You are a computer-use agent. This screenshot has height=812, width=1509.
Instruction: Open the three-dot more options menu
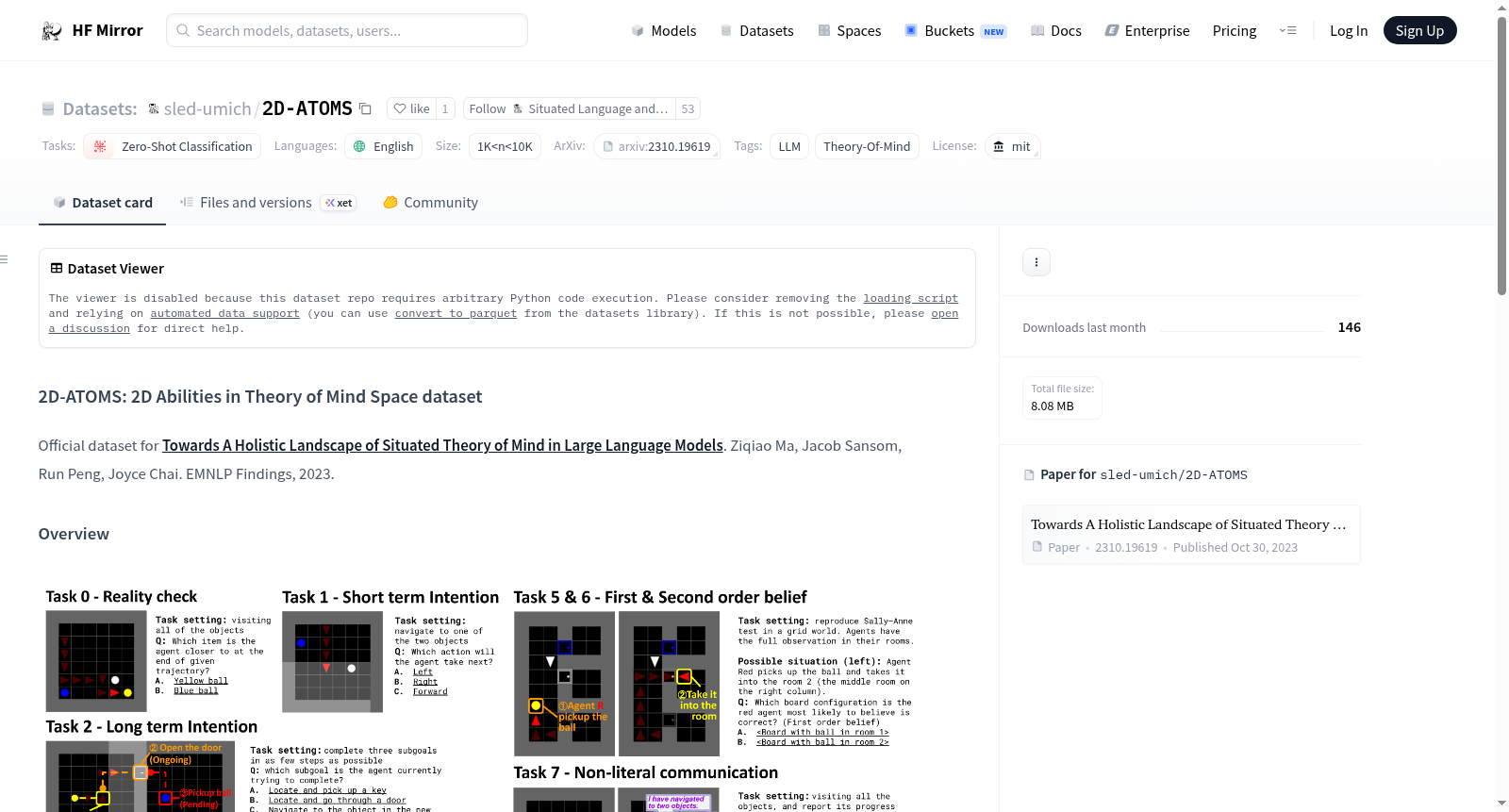[1036, 262]
